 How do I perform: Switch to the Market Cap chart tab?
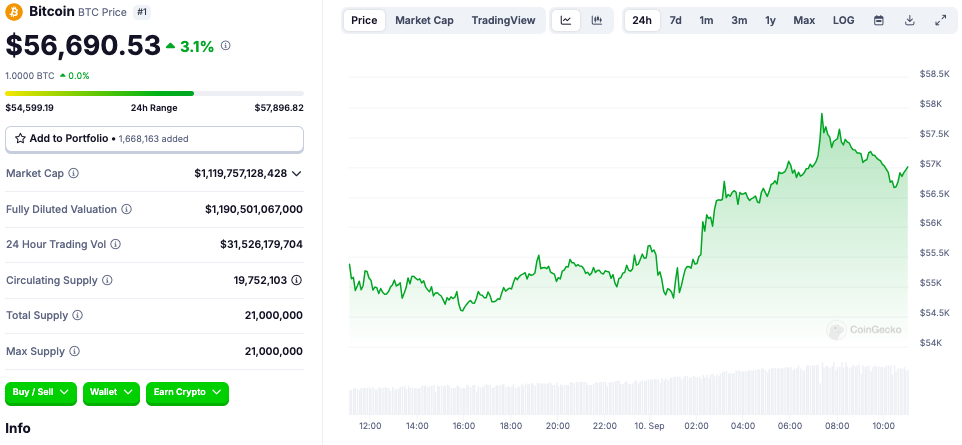[424, 20]
